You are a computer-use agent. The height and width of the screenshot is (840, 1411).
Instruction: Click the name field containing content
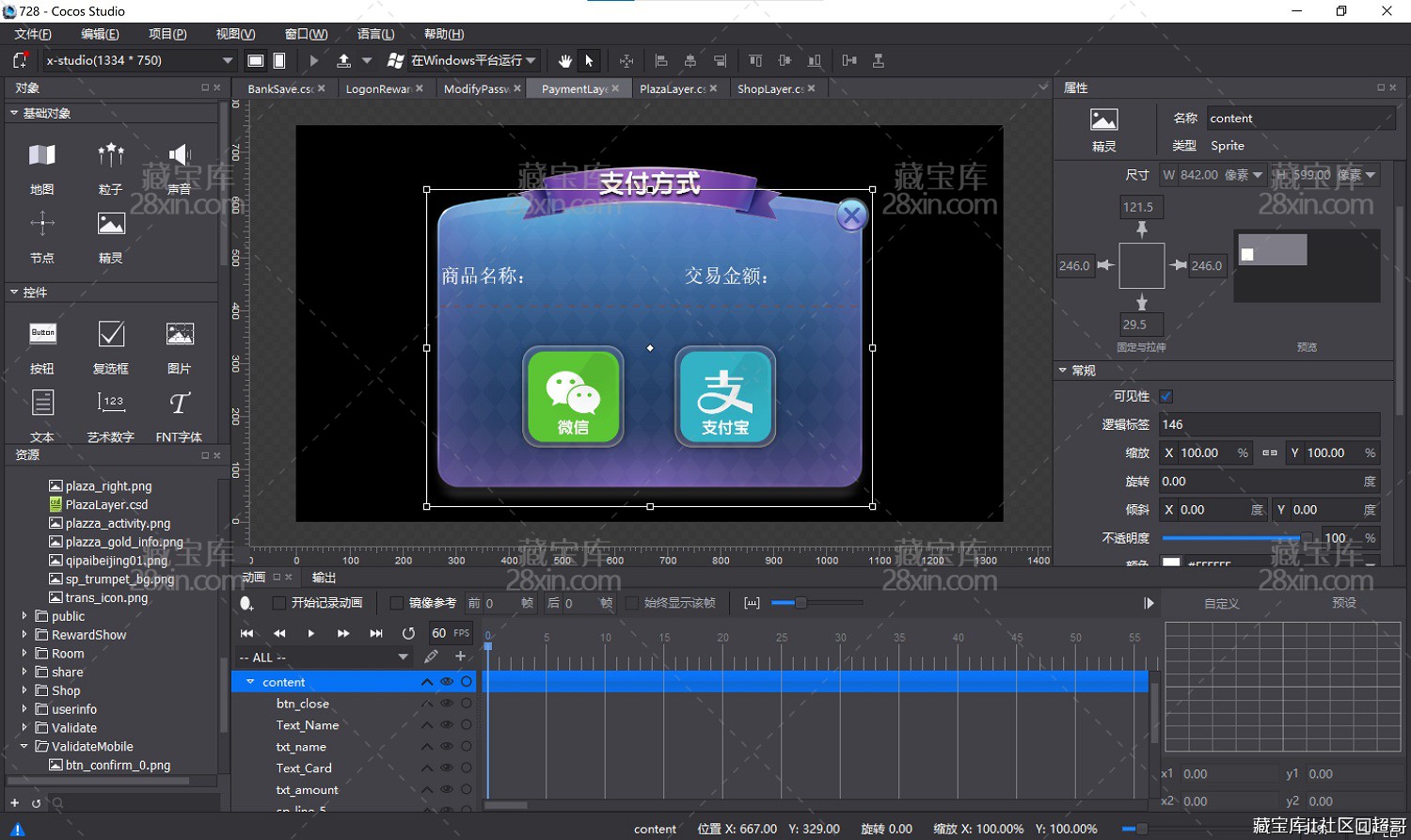[x=1300, y=119]
